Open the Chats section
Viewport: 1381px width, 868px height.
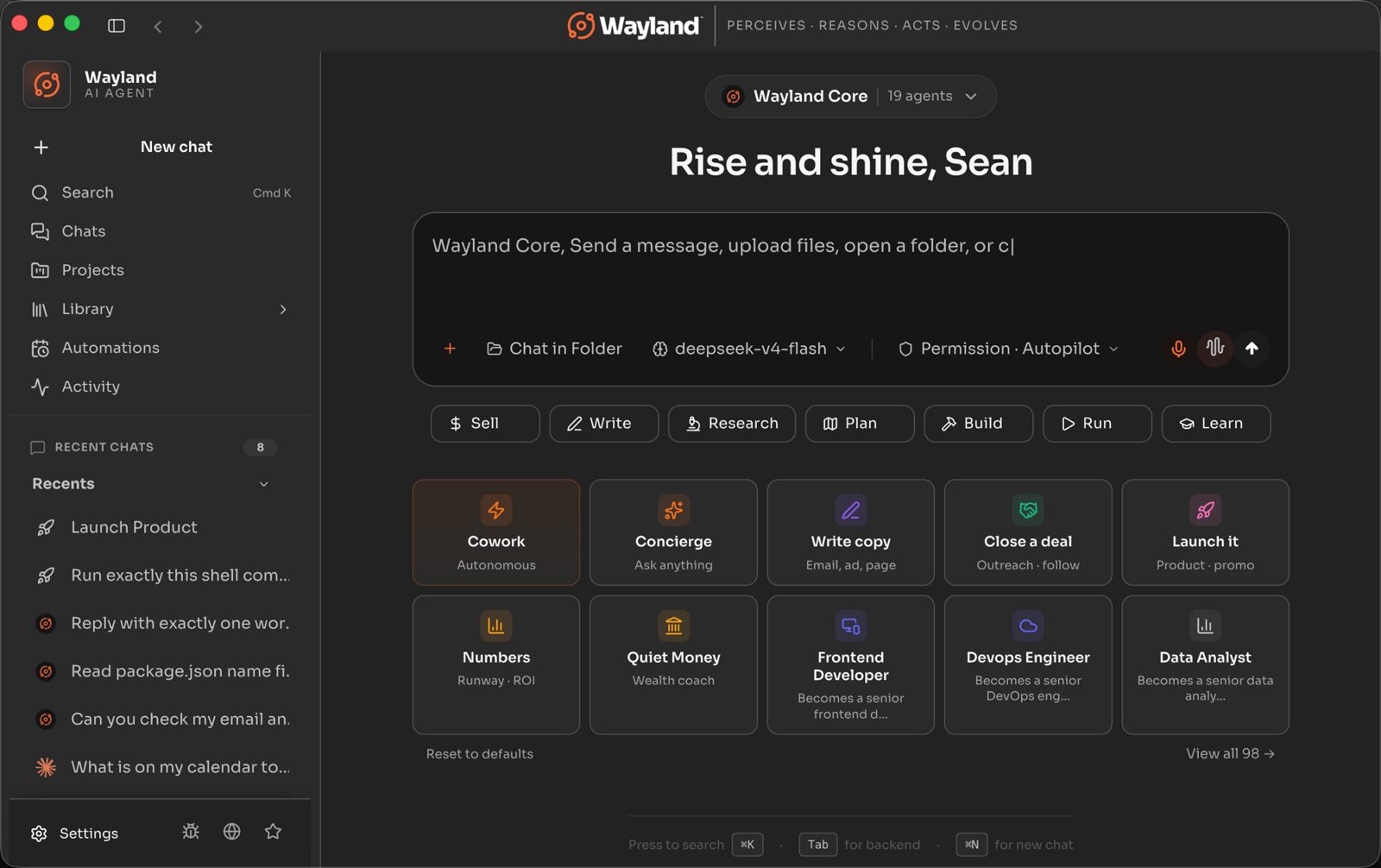tap(161, 231)
